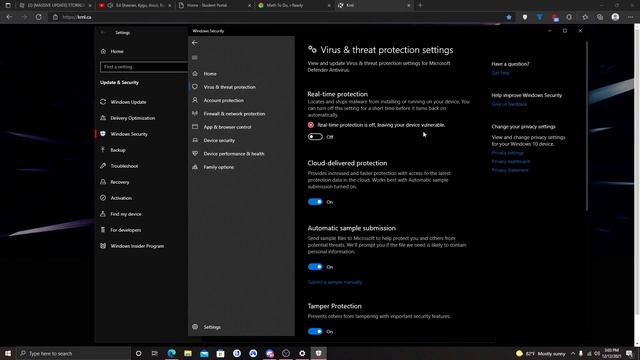Open Privacy Statement link

[x=510, y=170]
